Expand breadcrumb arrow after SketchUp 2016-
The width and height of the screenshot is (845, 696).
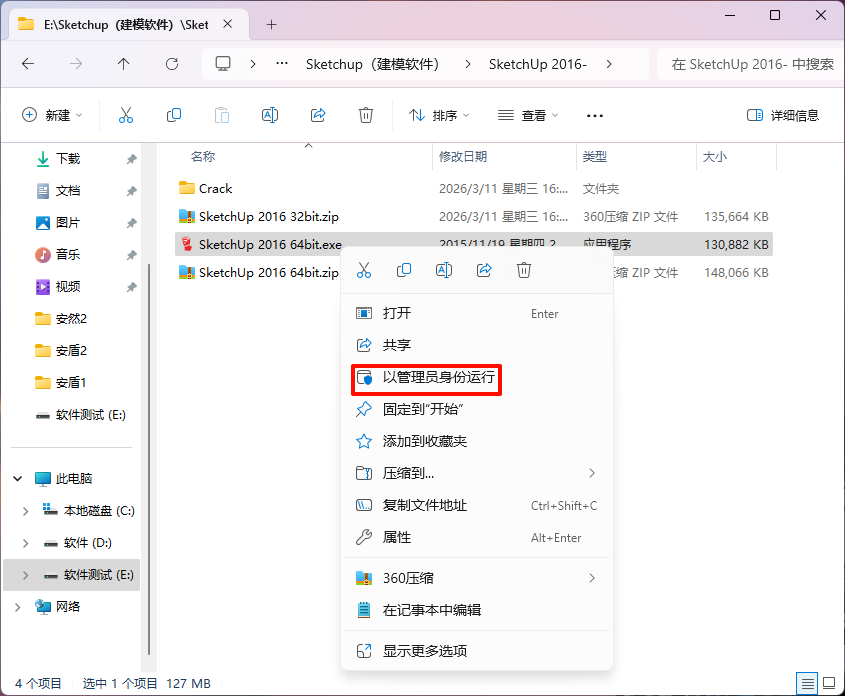click(609, 64)
